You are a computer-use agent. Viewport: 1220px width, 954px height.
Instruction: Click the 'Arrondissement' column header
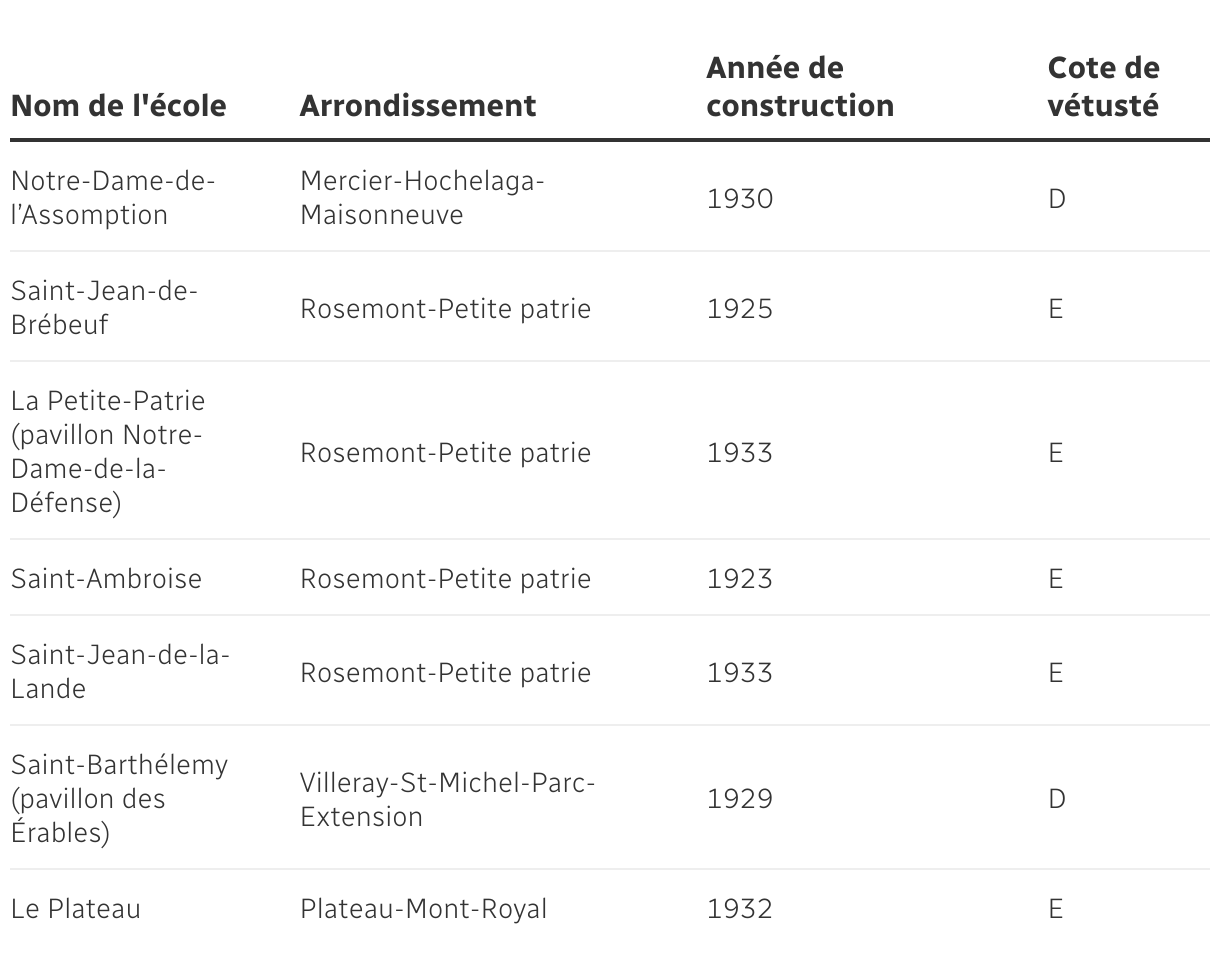(x=417, y=105)
